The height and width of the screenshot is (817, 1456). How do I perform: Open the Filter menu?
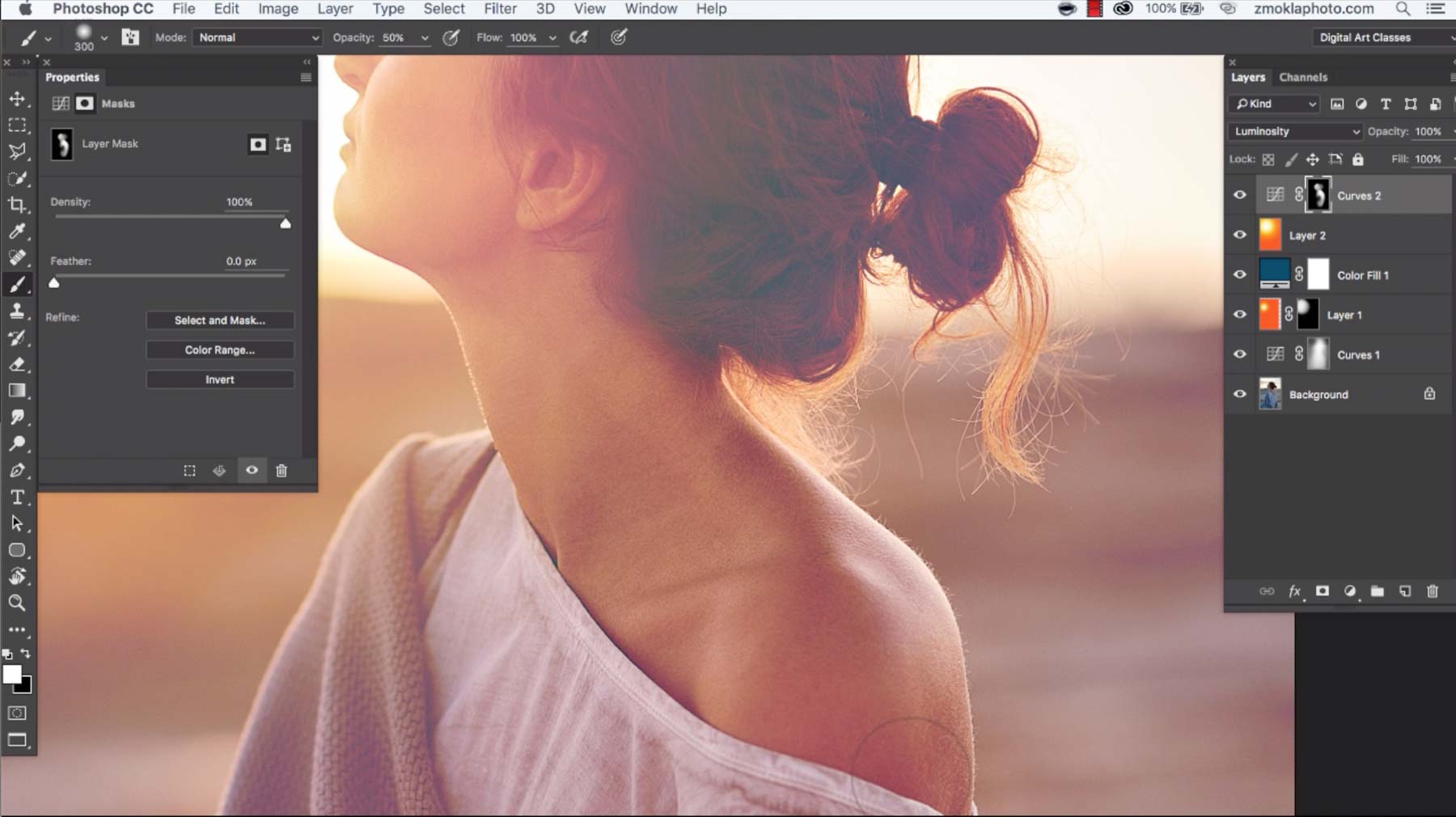pyautogui.click(x=500, y=9)
